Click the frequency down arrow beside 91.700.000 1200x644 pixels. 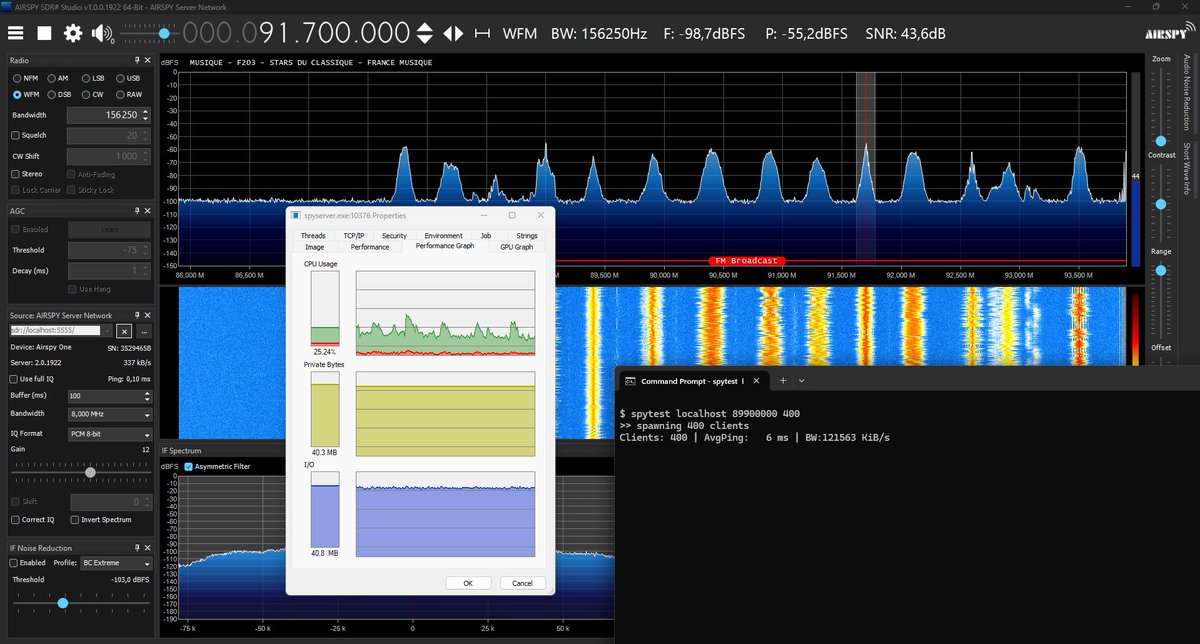[424, 40]
